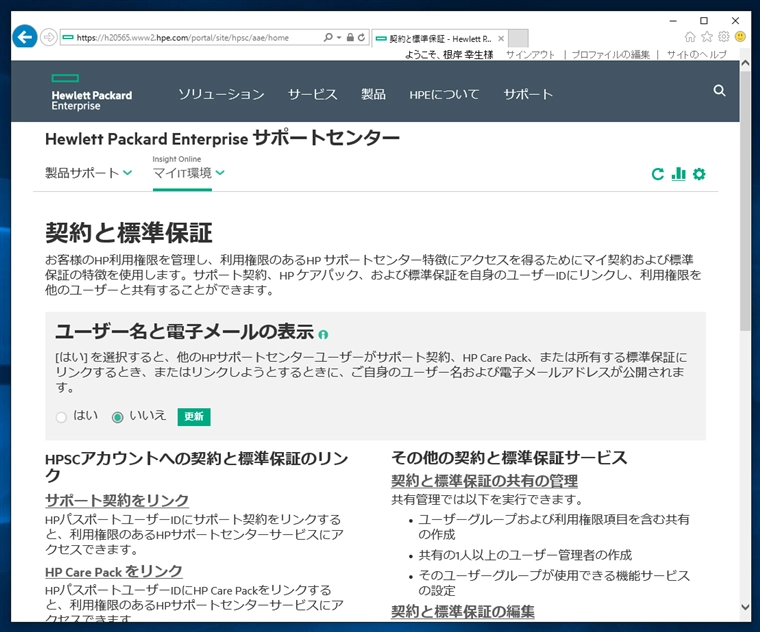Select the いいえ radio button
The width and height of the screenshot is (760, 632).
pos(117,417)
